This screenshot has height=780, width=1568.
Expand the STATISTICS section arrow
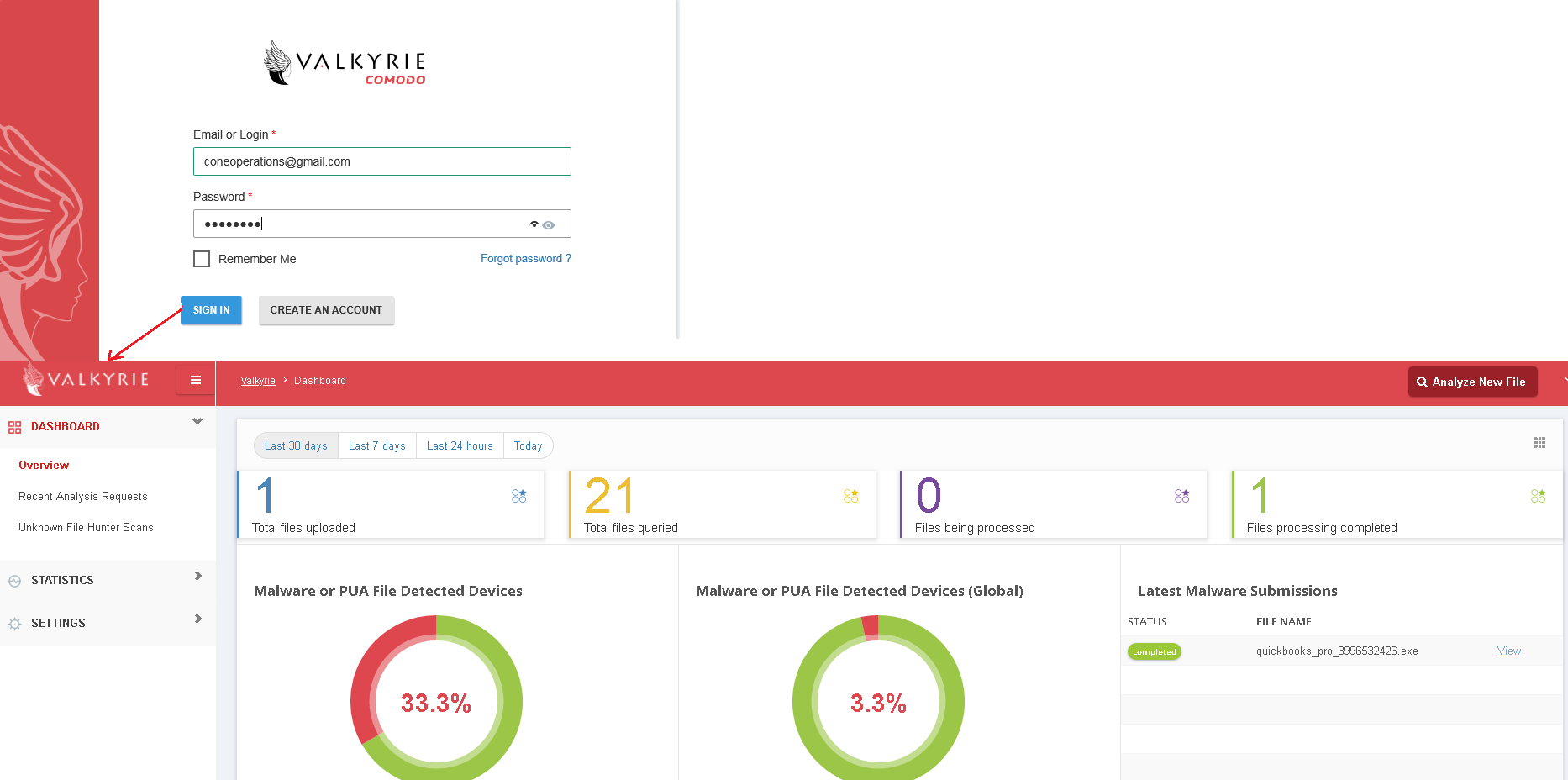[x=198, y=576]
